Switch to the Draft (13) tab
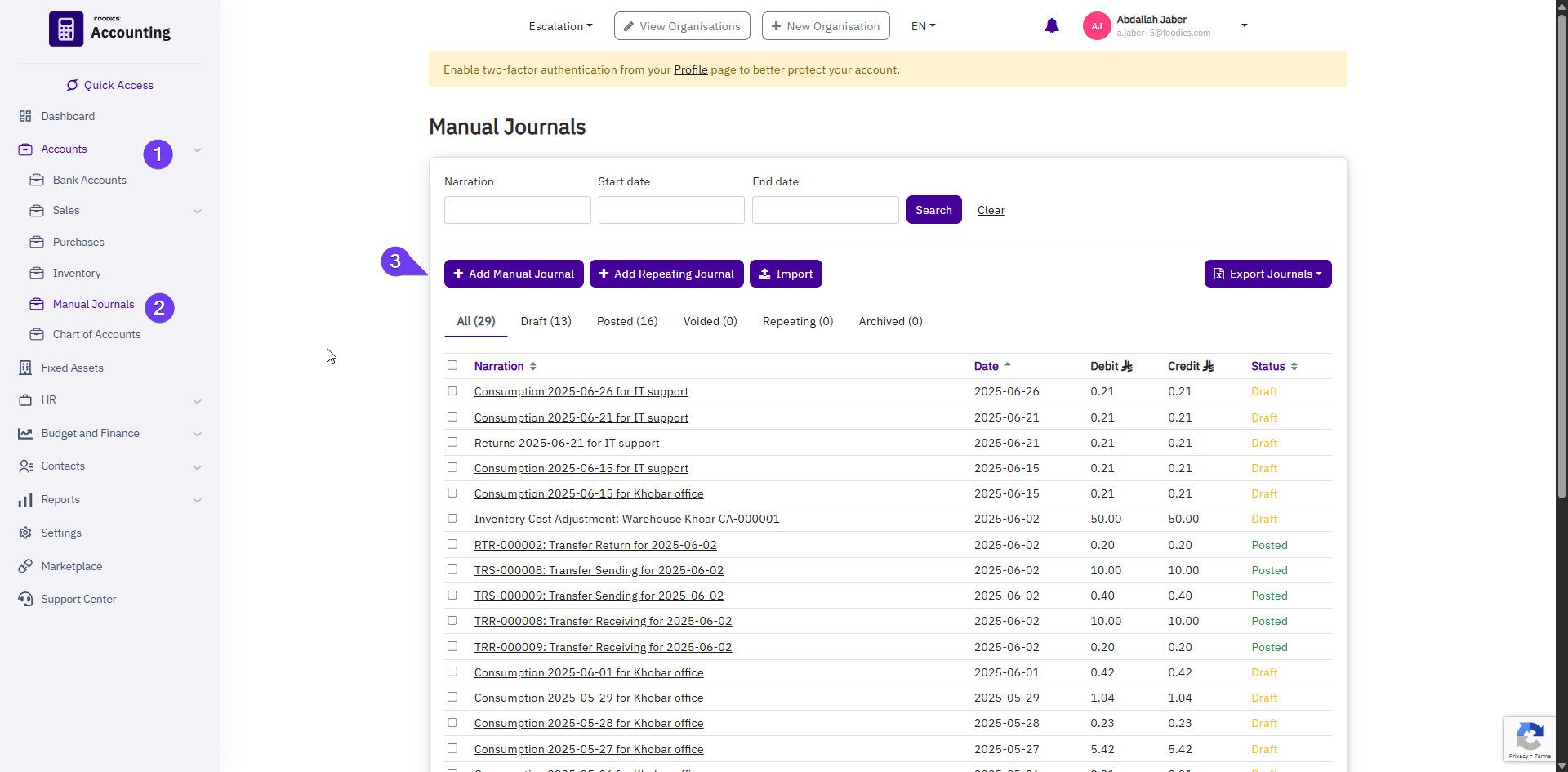The width and height of the screenshot is (1568, 772). (x=545, y=321)
